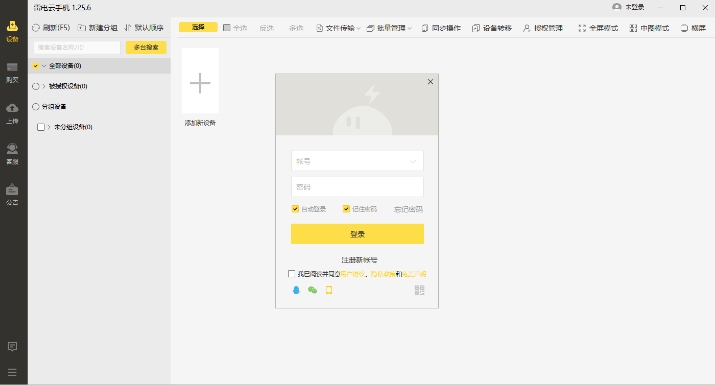Screen dimensions: 715x385
Task: Click the yellow 选择 select button
Action: point(198,27)
